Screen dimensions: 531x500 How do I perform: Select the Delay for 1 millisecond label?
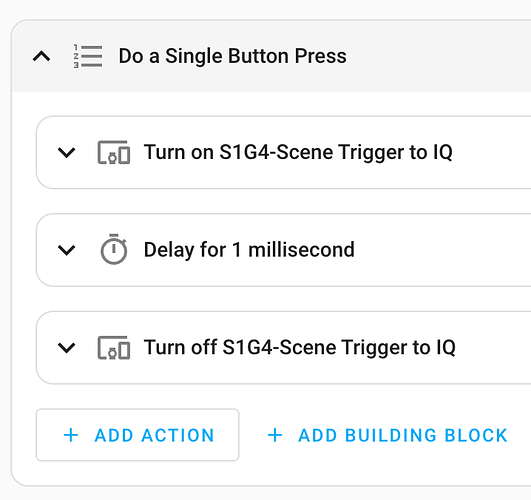click(249, 250)
